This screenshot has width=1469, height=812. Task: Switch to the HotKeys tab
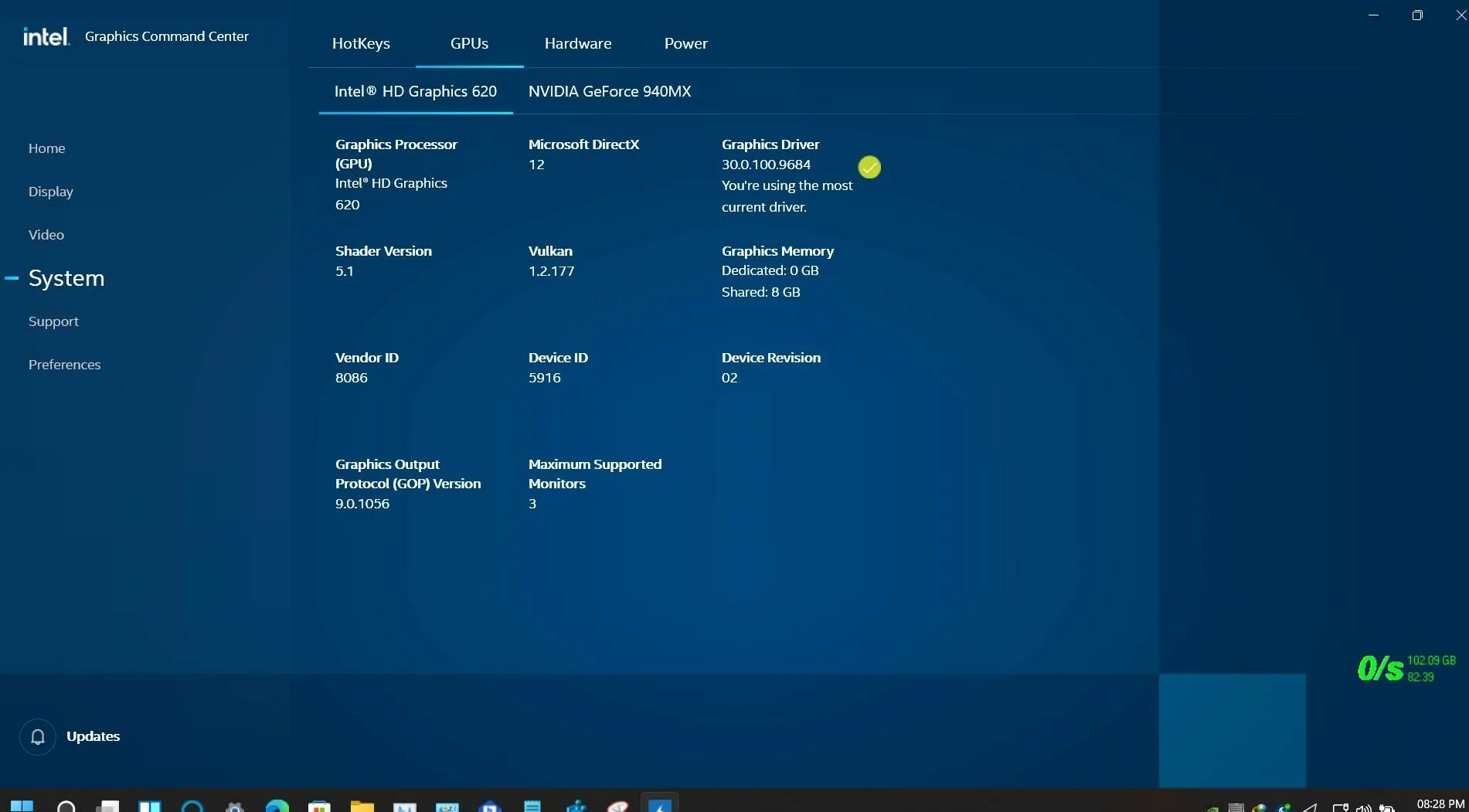tap(361, 43)
